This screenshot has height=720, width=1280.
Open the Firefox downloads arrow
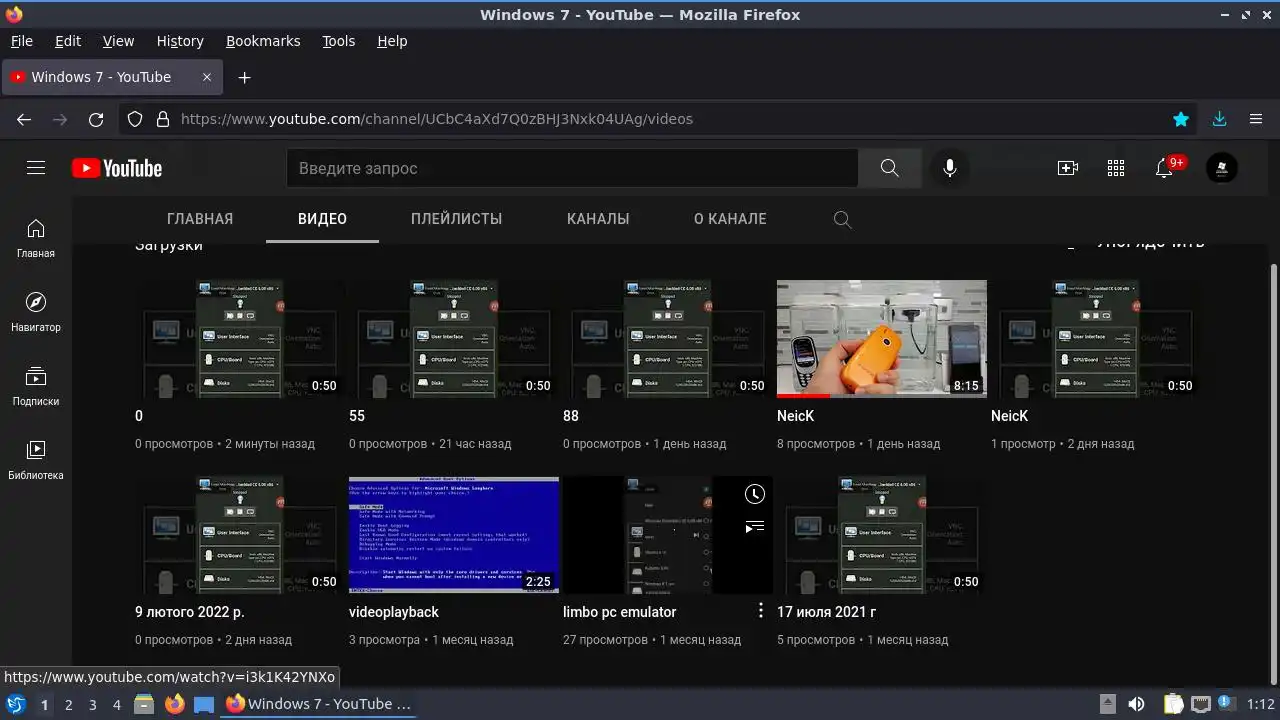click(x=1219, y=119)
